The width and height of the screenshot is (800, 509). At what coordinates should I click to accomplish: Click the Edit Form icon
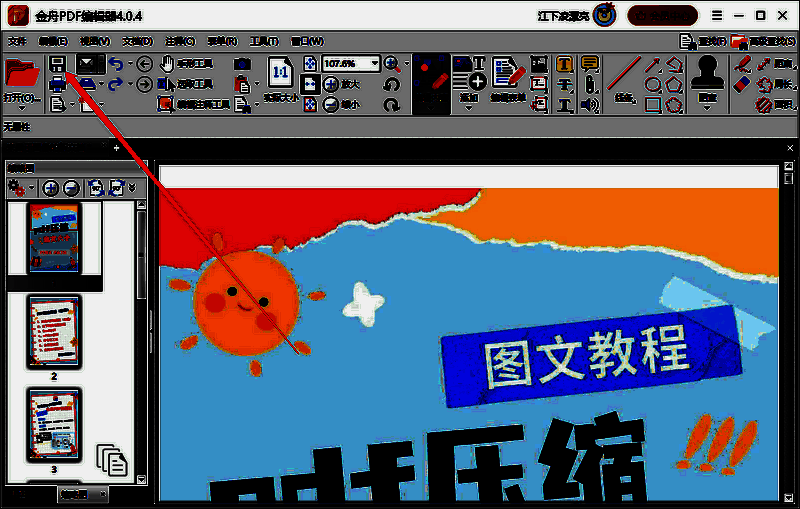pyautogui.click(x=508, y=72)
